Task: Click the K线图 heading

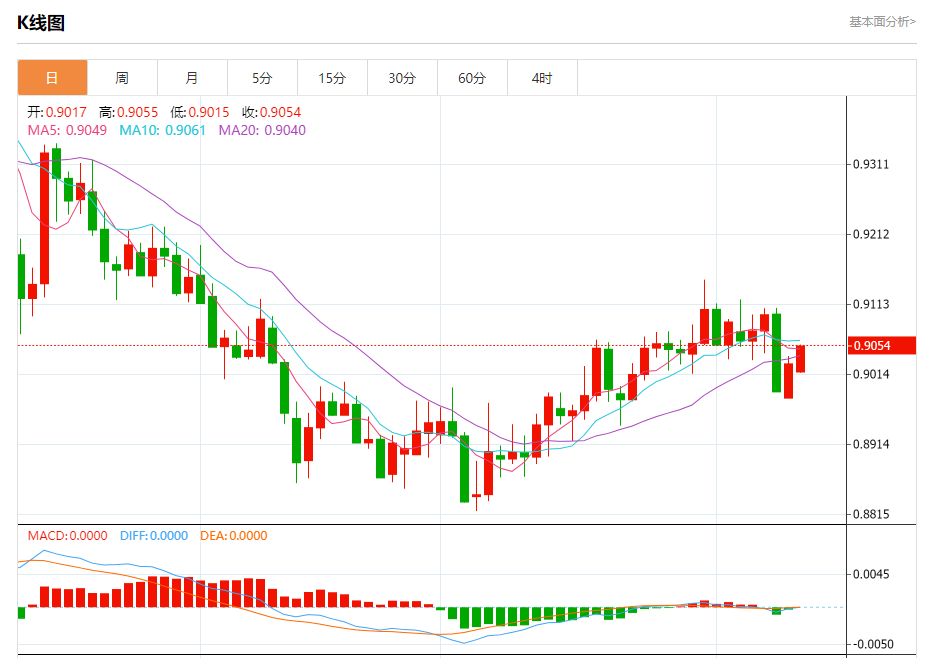Action: (41, 23)
